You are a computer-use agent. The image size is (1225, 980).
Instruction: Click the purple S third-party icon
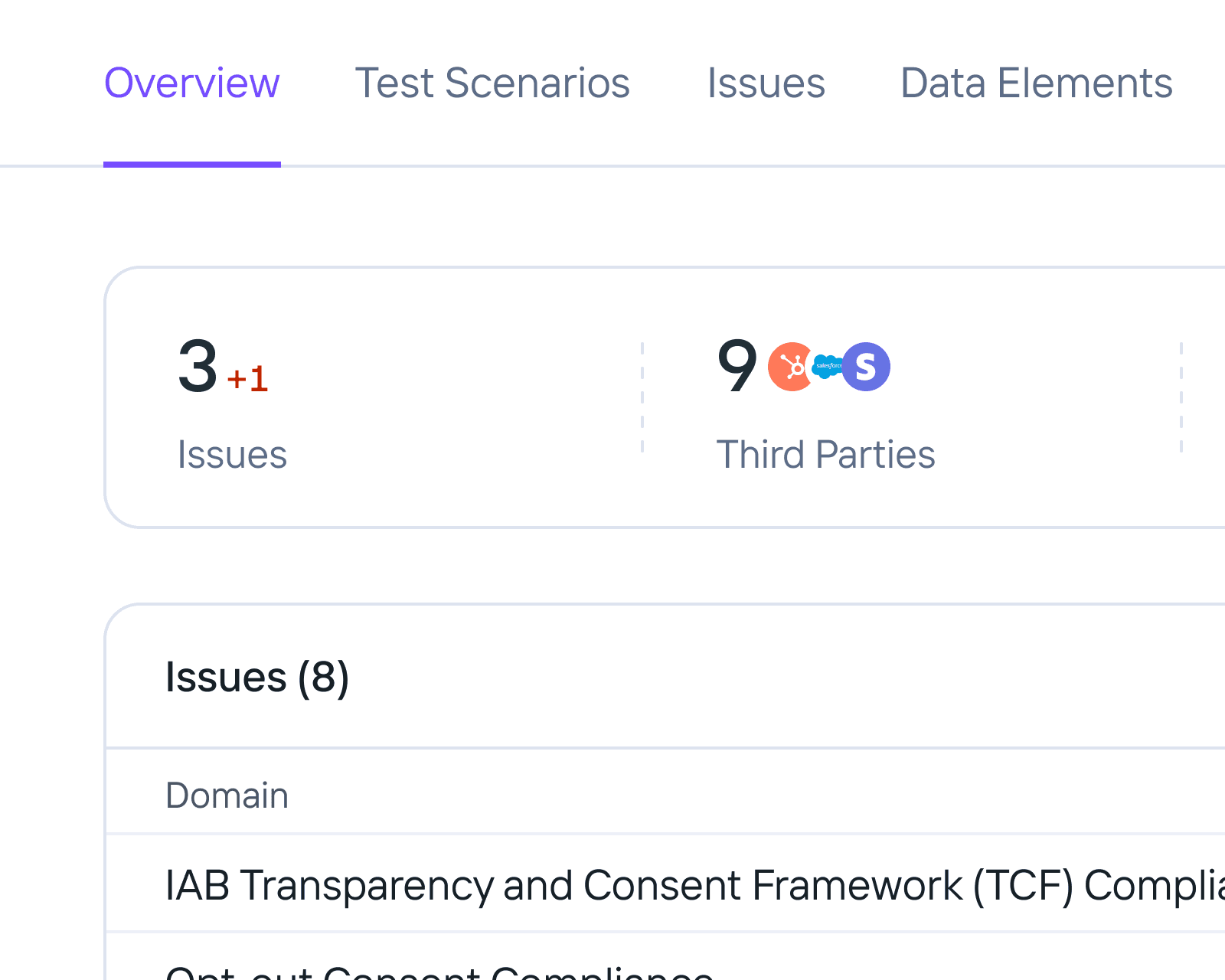click(866, 367)
